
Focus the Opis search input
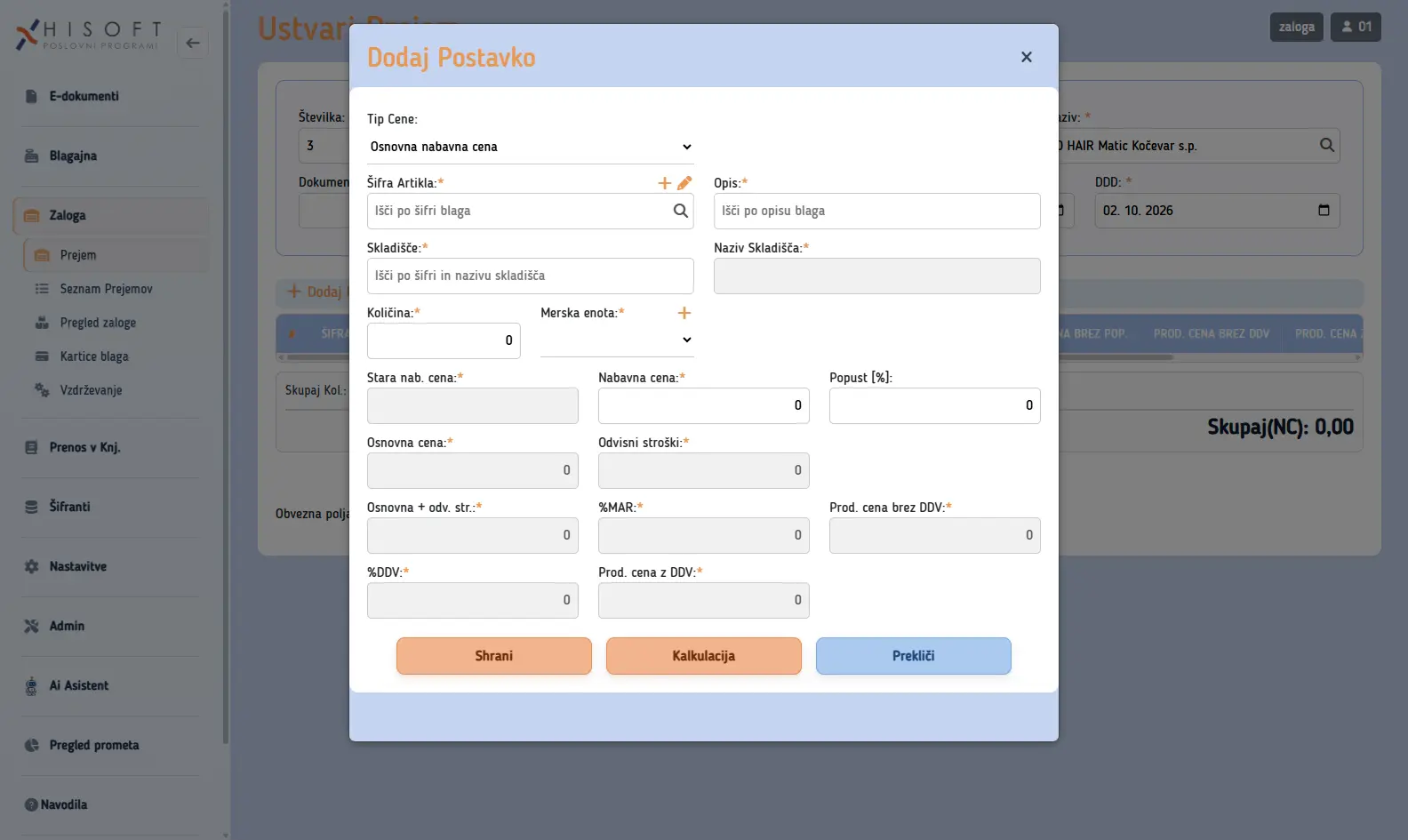[x=877, y=211]
